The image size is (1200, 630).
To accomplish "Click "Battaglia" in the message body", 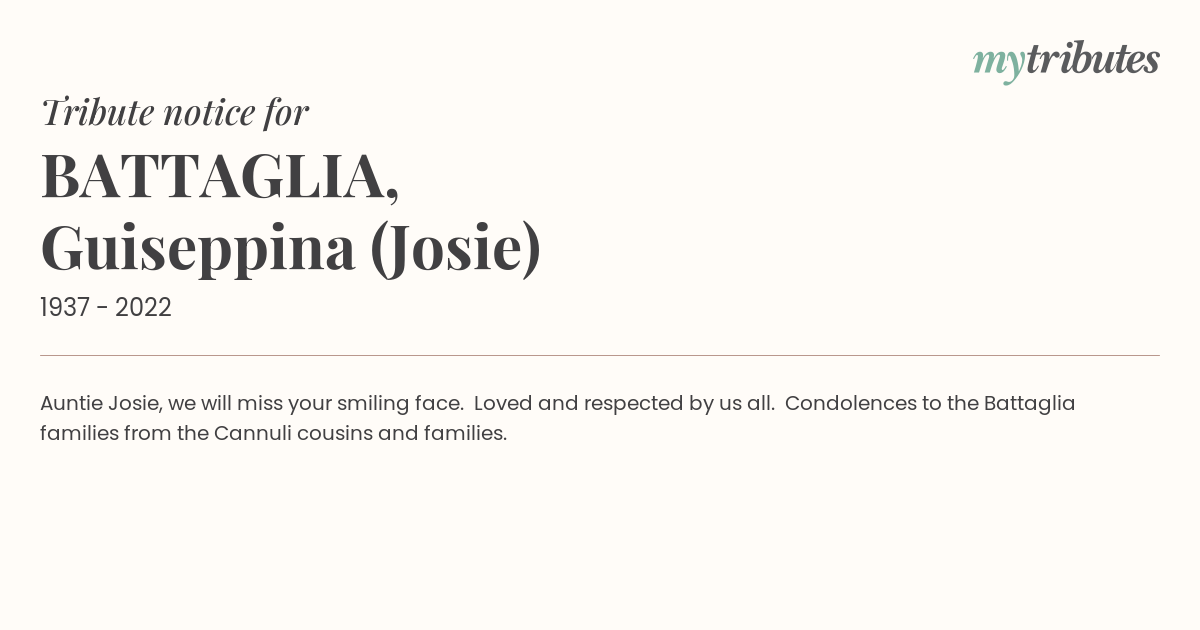I will 1030,404.
